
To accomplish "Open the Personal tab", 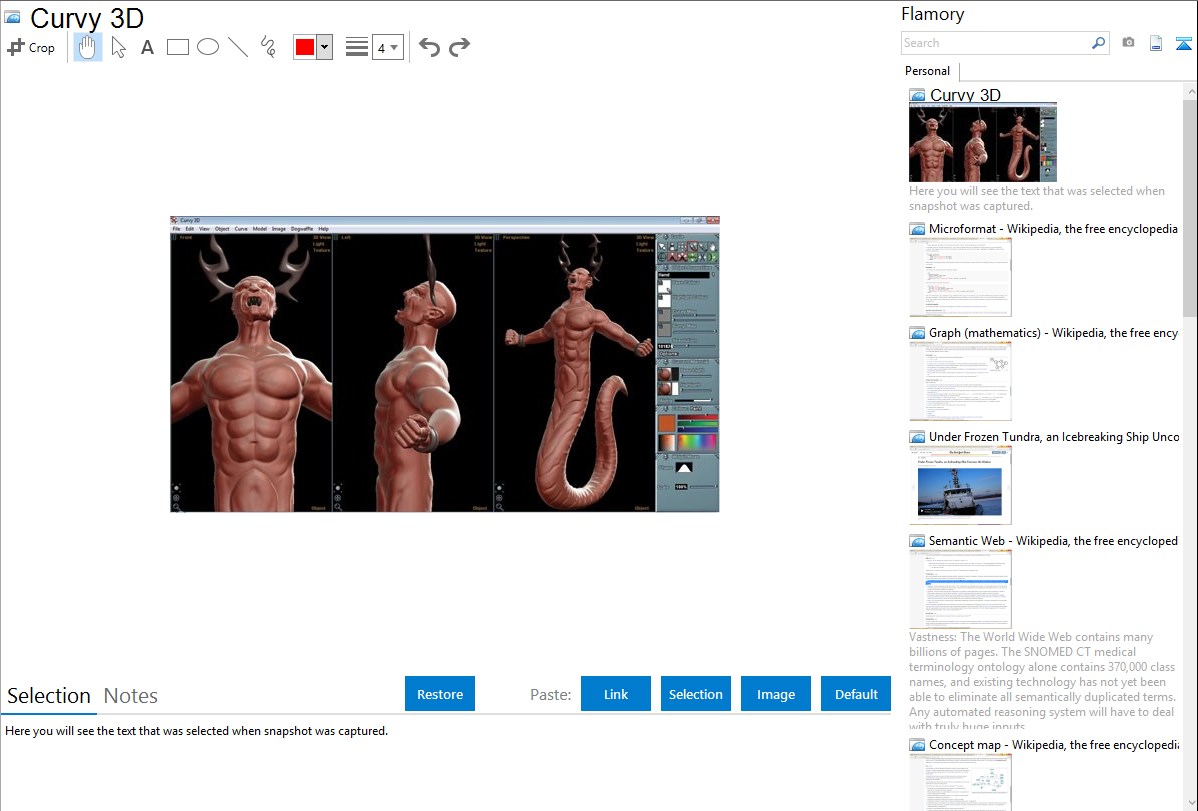I will [x=927, y=71].
